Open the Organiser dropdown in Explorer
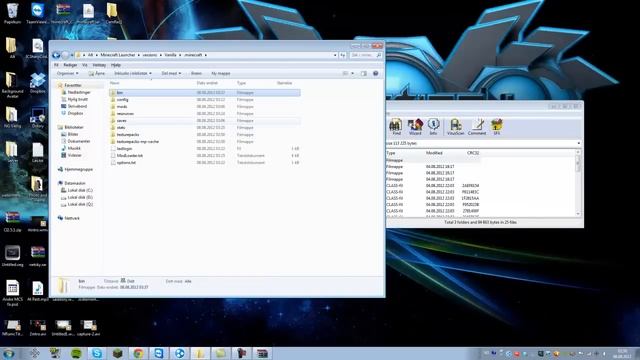The image size is (640, 360). (x=67, y=73)
